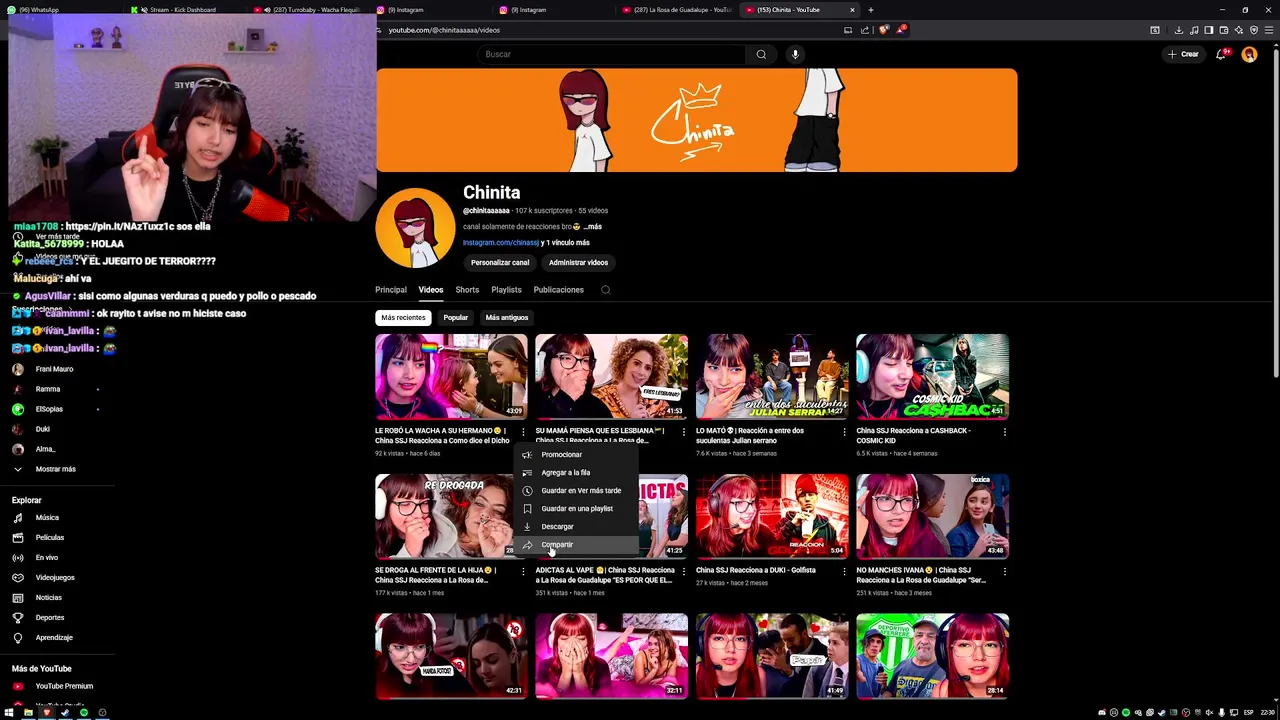Open the browser downloads icon

click(x=1179, y=30)
